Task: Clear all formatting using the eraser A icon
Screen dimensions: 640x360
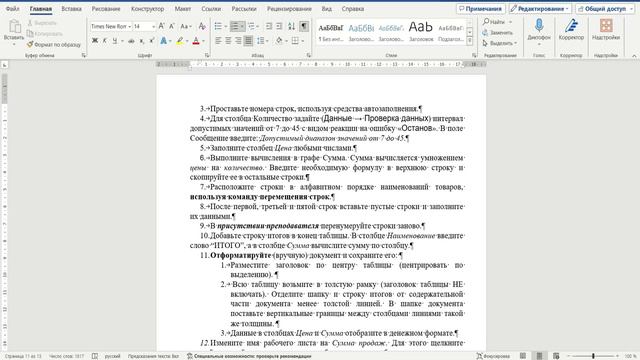Action: tap(202, 26)
